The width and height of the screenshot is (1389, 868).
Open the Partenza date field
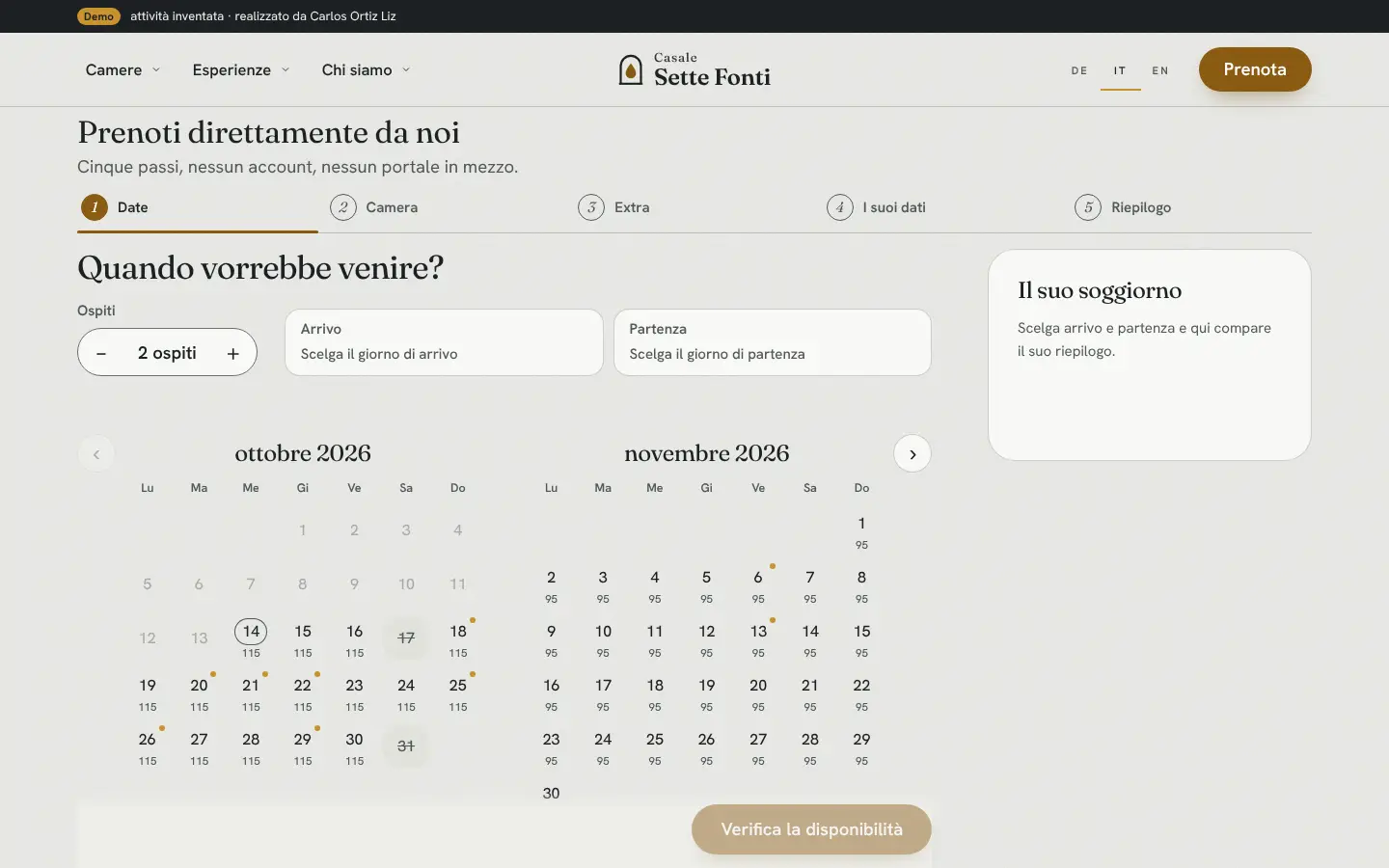click(x=773, y=342)
